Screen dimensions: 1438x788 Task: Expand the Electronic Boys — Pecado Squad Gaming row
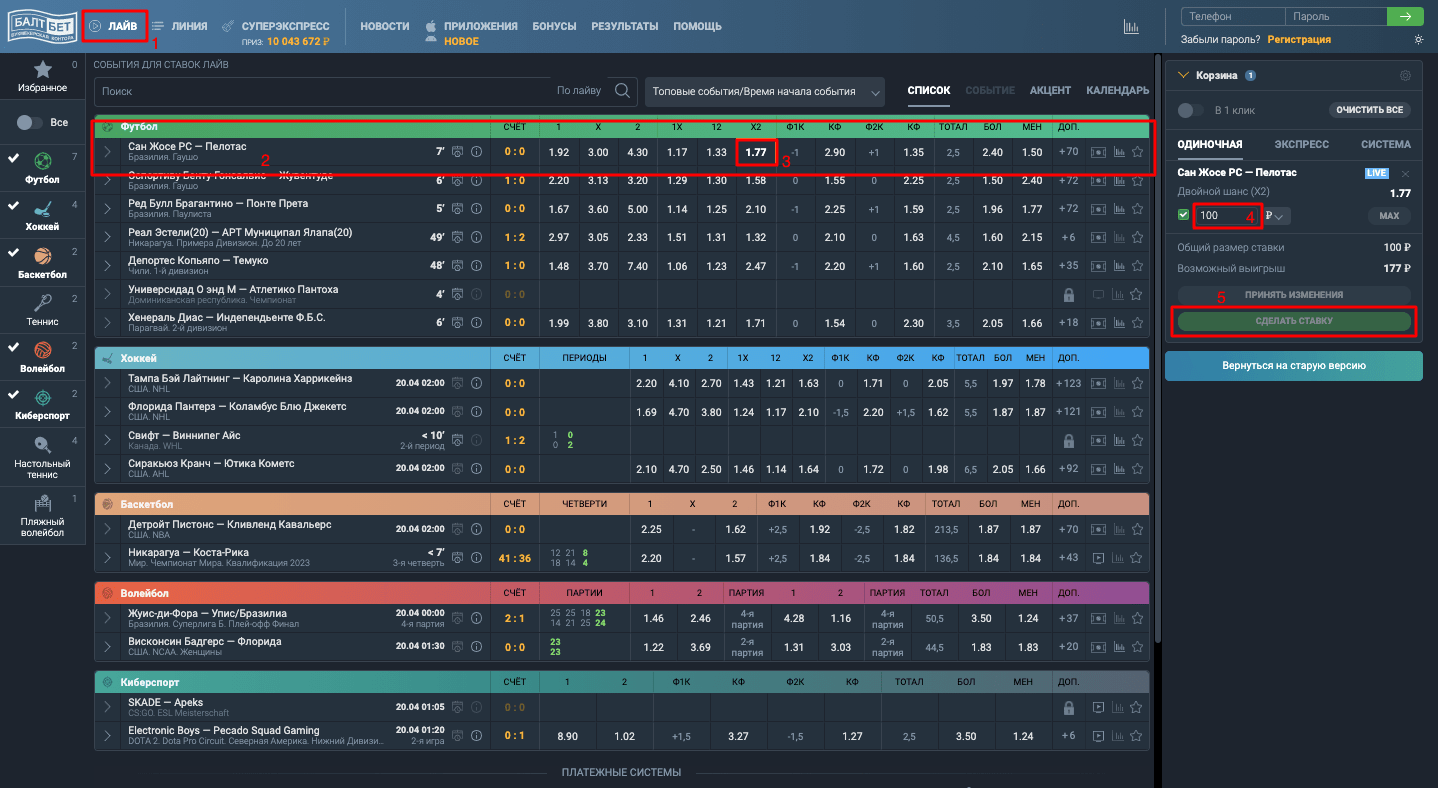[x=108, y=736]
